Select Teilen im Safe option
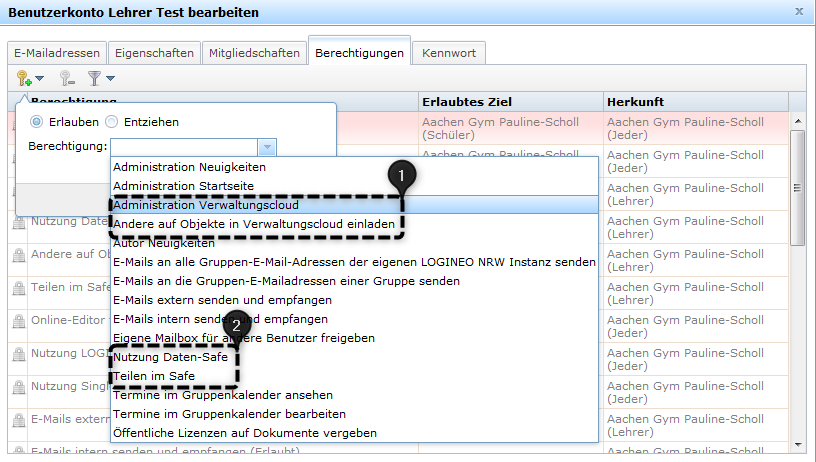The height and width of the screenshot is (462, 816). 354,376
